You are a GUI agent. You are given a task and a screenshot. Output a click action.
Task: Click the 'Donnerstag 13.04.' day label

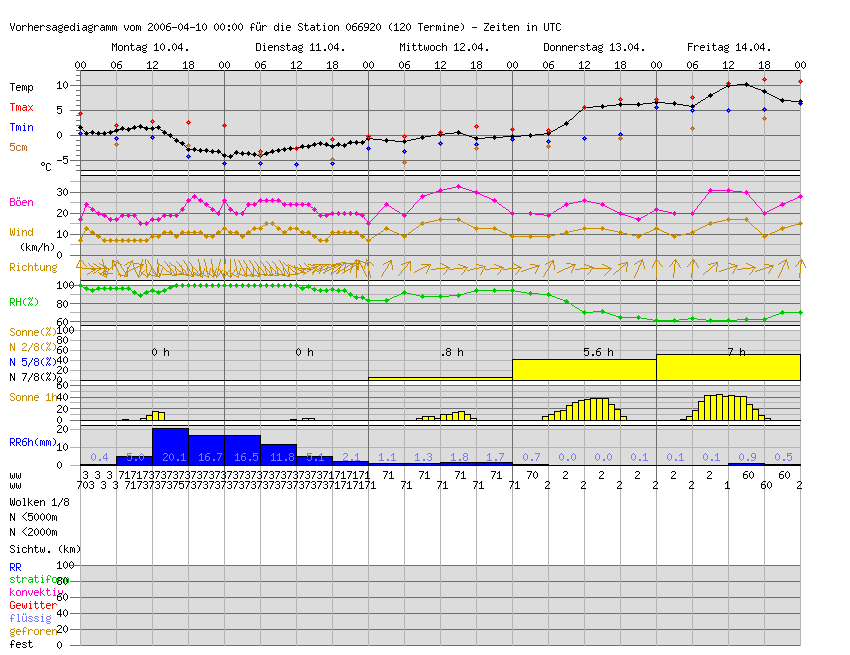pyautogui.click(x=594, y=47)
